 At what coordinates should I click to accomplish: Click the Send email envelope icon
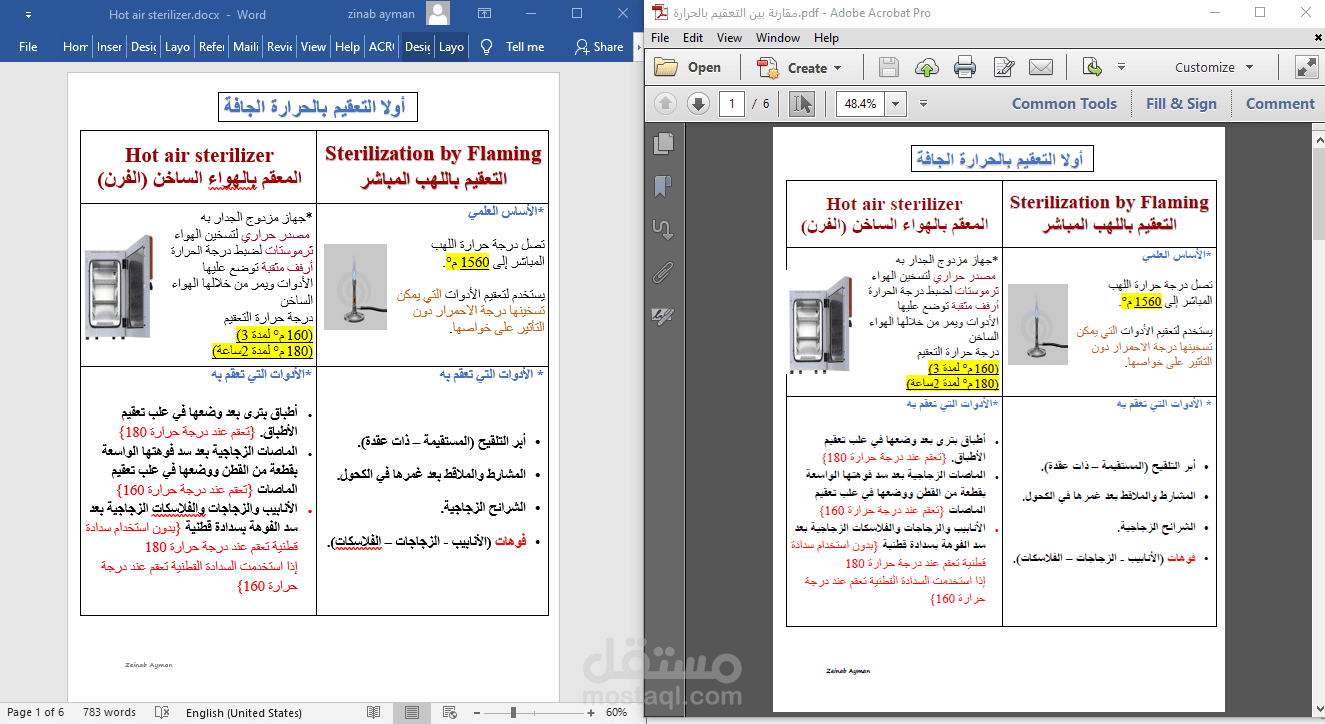1041,68
